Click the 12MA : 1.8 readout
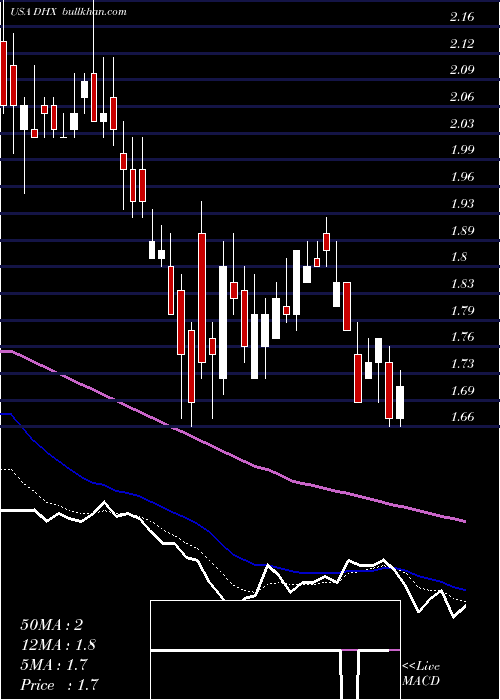Screen dimensions: 500x700 58,645
